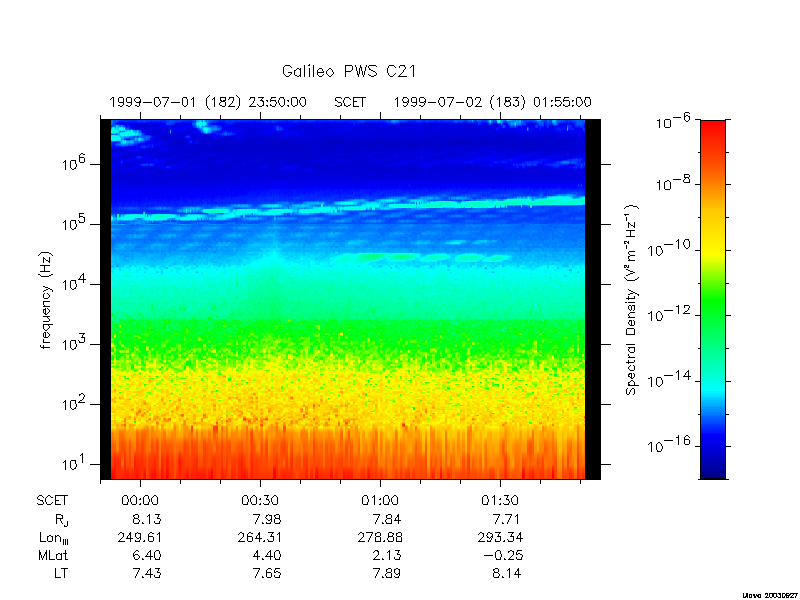
Task: Click the LT value 7.65
Action: pos(267,573)
